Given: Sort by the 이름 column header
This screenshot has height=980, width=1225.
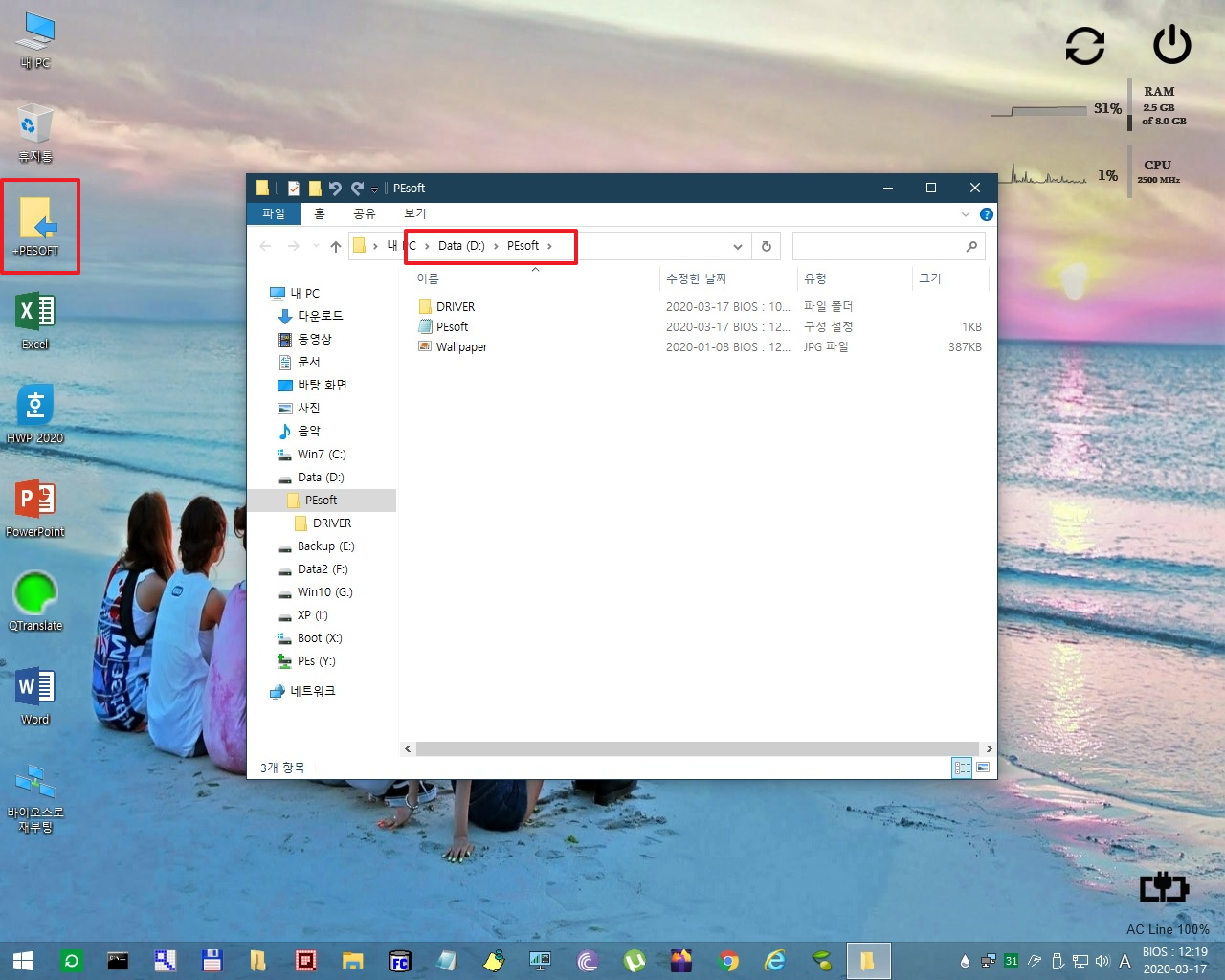Looking at the screenshot, I should pyautogui.click(x=428, y=278).
